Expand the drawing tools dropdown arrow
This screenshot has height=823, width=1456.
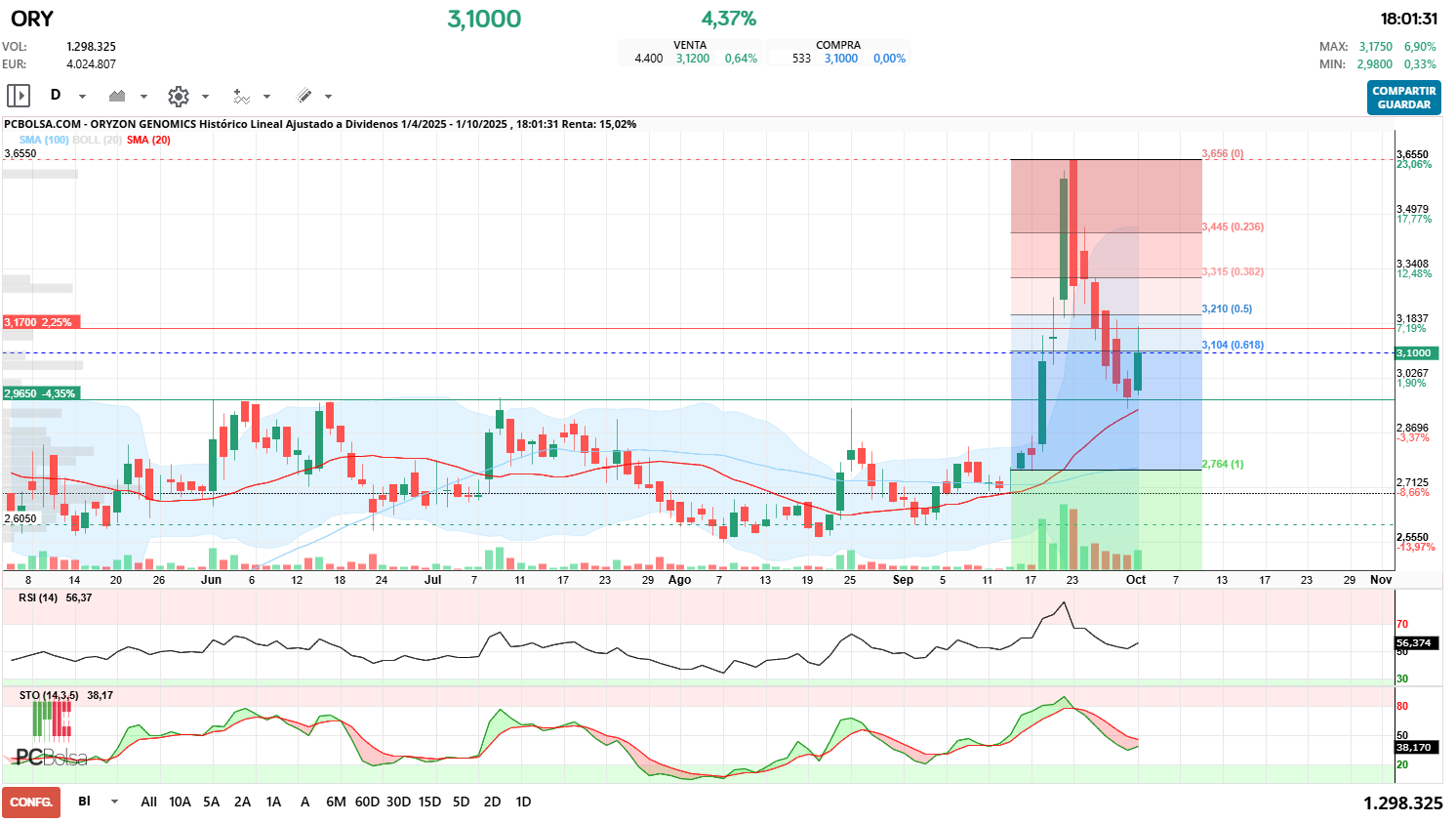[x=328, y=97]
